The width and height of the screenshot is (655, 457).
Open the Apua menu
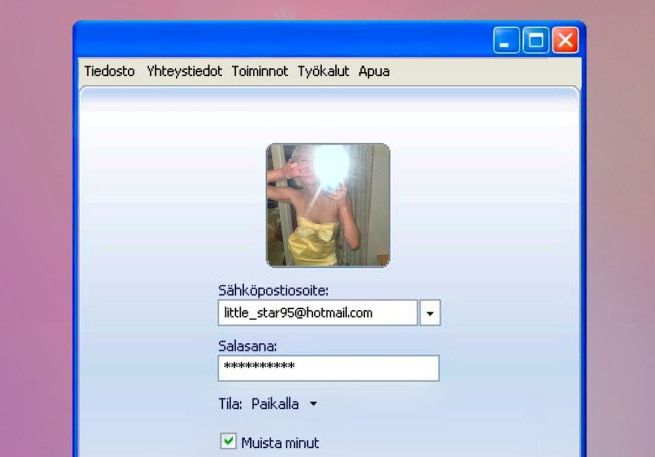coord(374,71)
